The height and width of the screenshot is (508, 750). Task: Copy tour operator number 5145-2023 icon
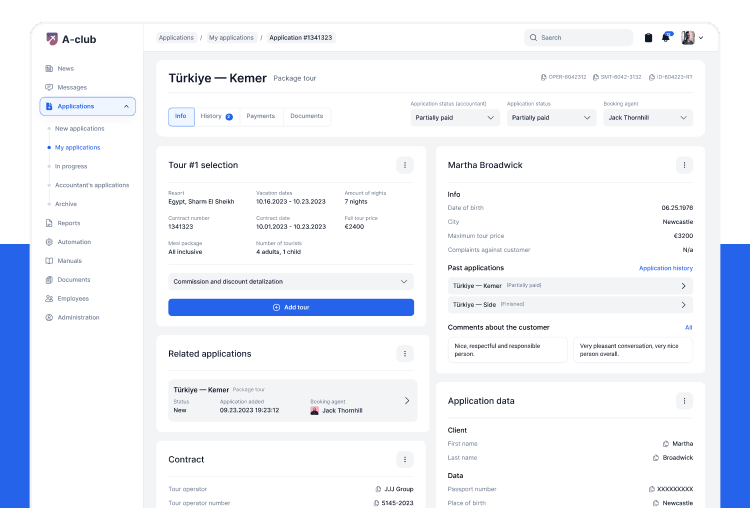click(x=376, y=503)
